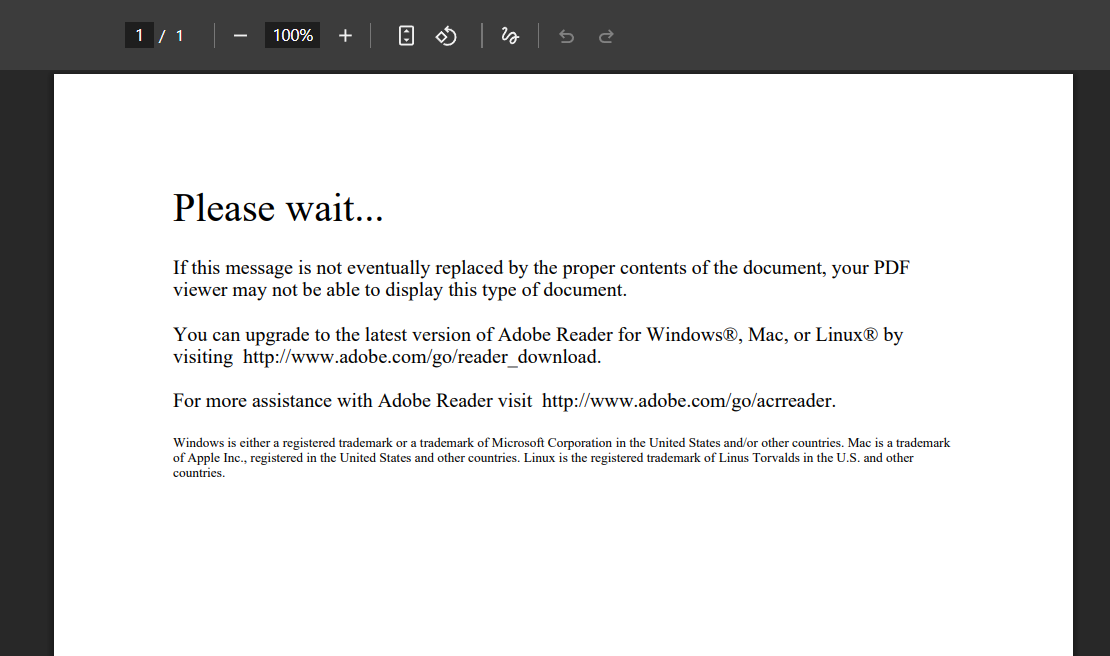This screenshot has width=1110, height=656.
Task: Click the 'Please wait...' heading
Action: pos(278,208)
